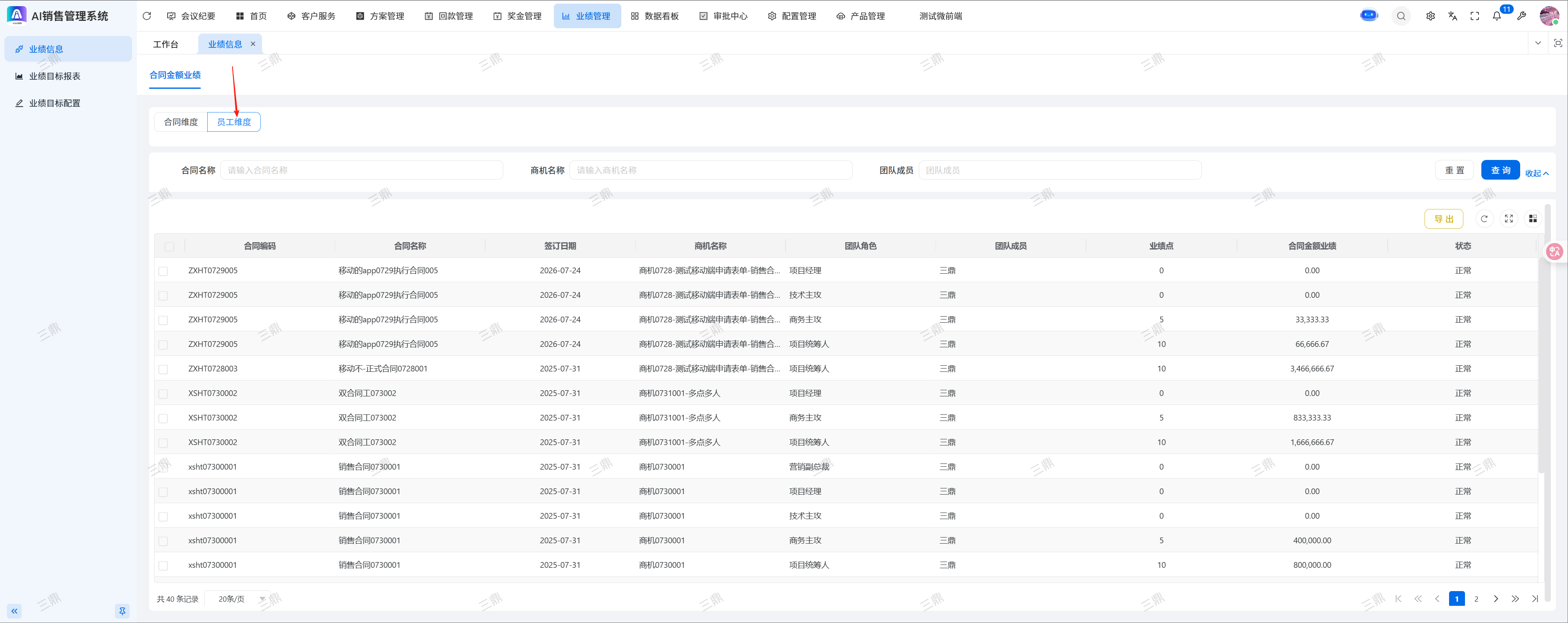Screen dimensions: 1568x623
Task: Open the header search icon
Action: point(1401,16)
